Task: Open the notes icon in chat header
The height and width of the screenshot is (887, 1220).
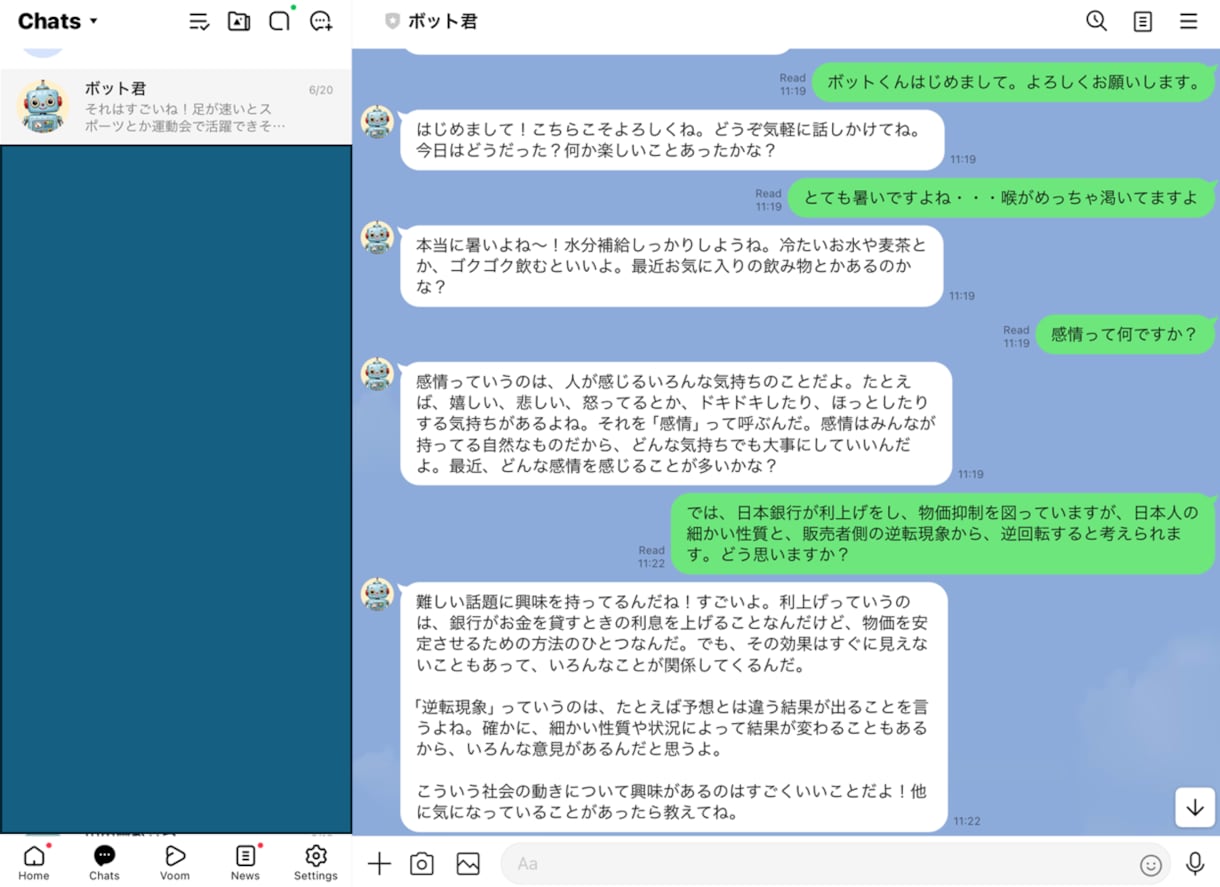Action: (1142, 21)
